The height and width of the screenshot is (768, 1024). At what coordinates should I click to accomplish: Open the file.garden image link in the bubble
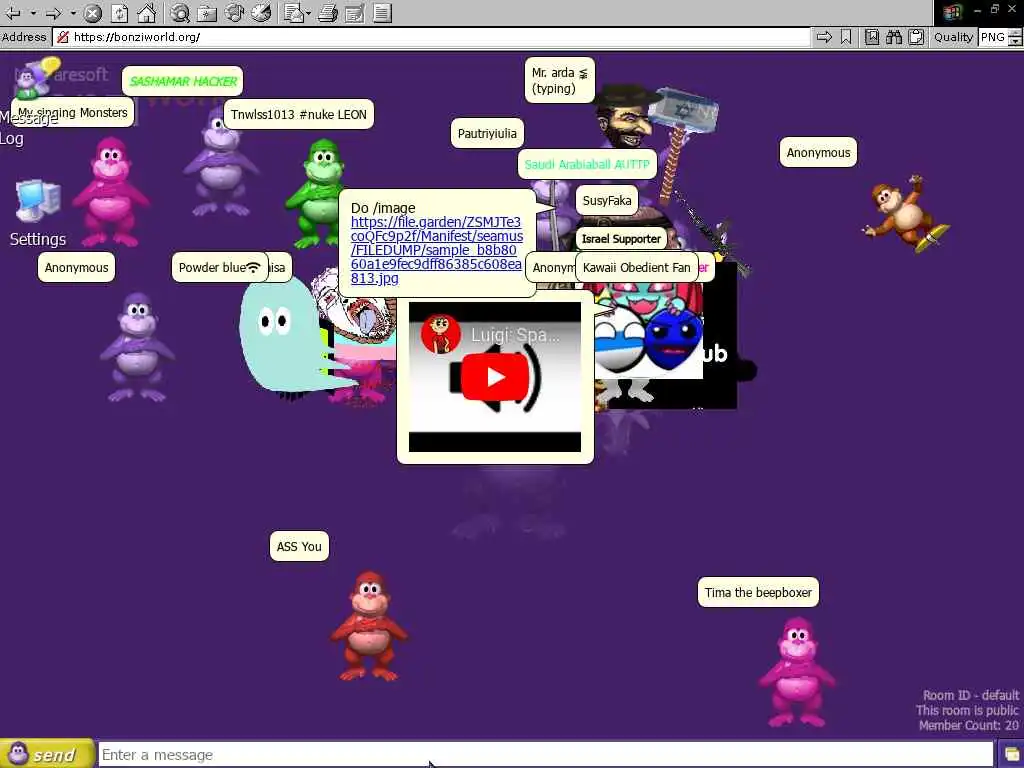click(436, 250)
